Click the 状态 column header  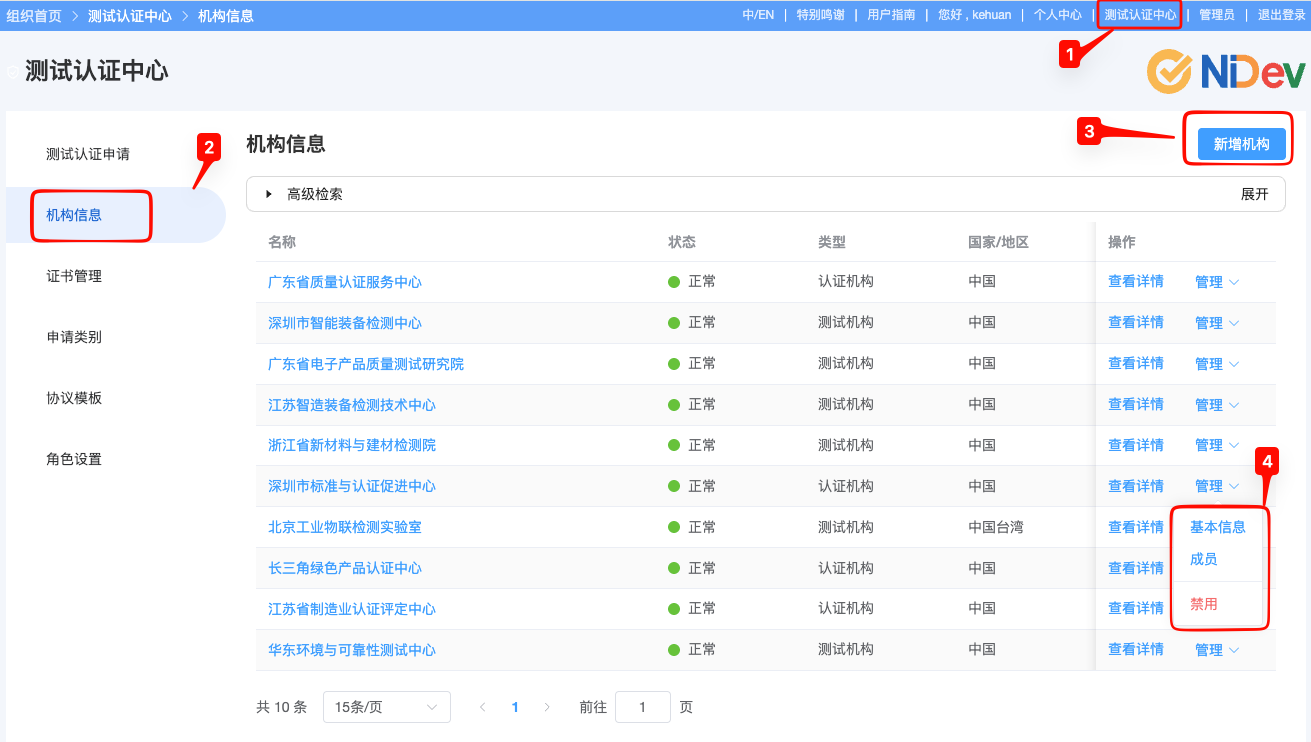[x=682, y=242]
